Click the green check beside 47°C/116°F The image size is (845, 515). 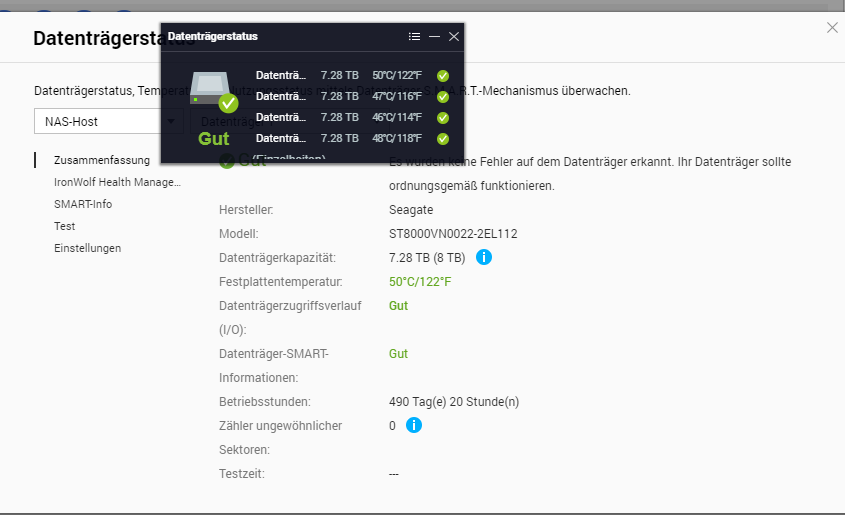[x=443, y=97]
